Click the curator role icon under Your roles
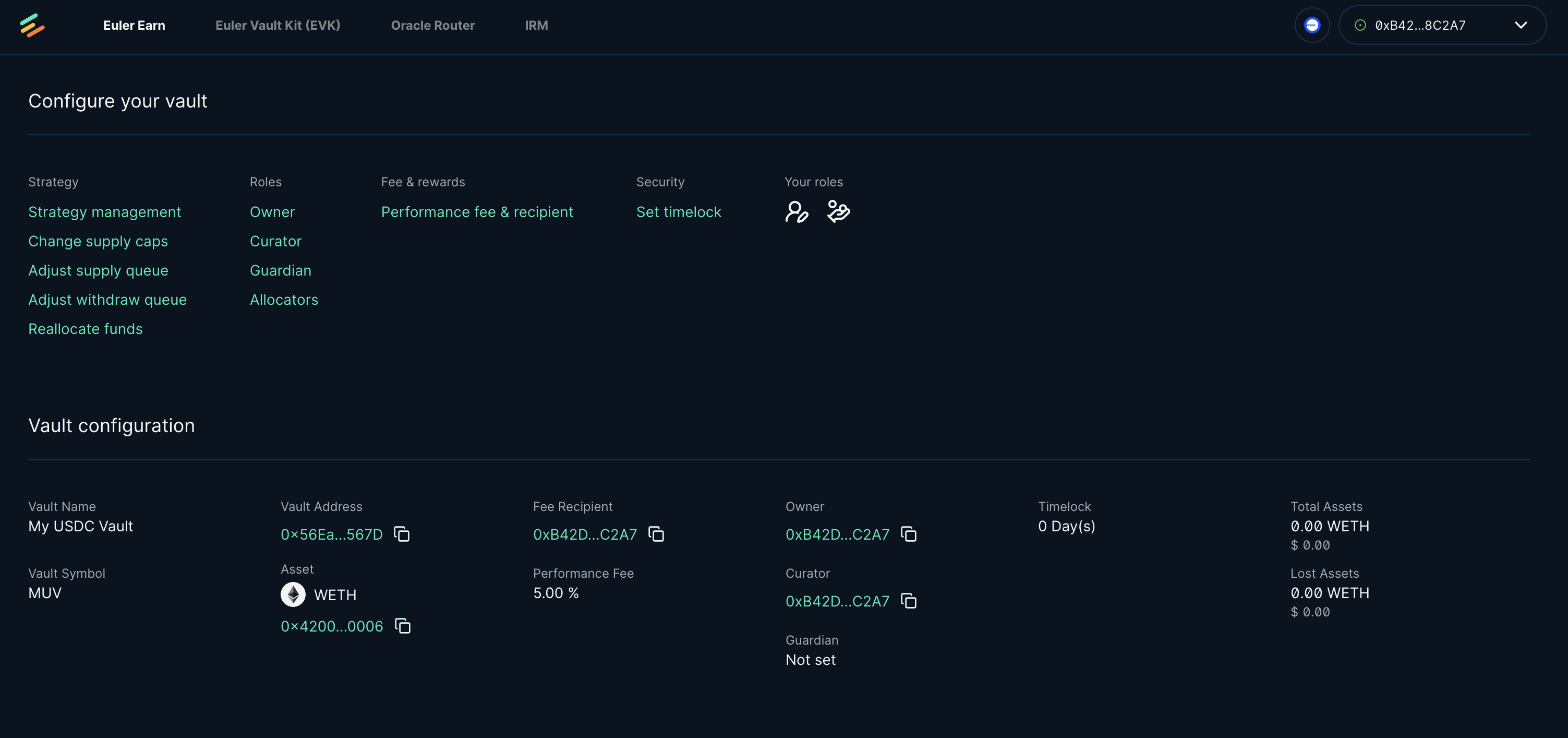This screenshot has height=738, width=1568. pos(838,212)
